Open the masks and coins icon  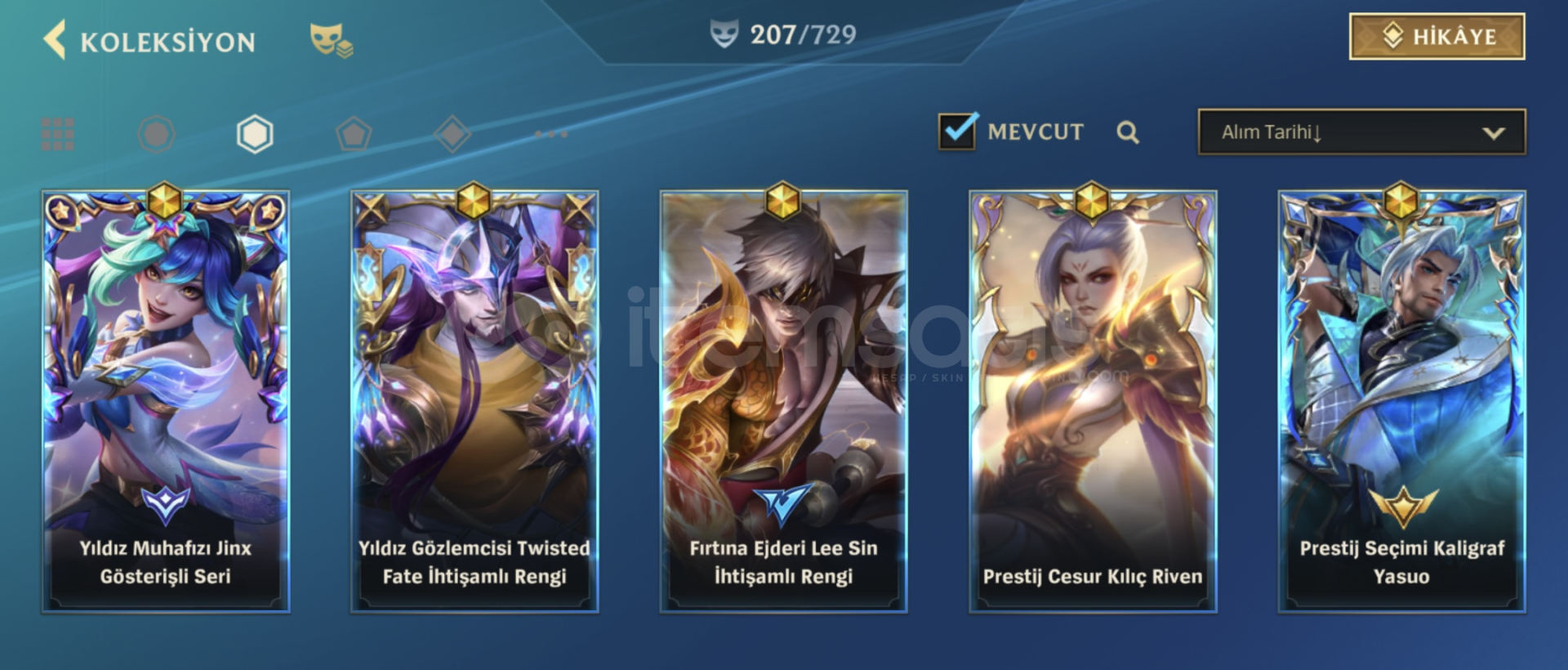(331, 40)
